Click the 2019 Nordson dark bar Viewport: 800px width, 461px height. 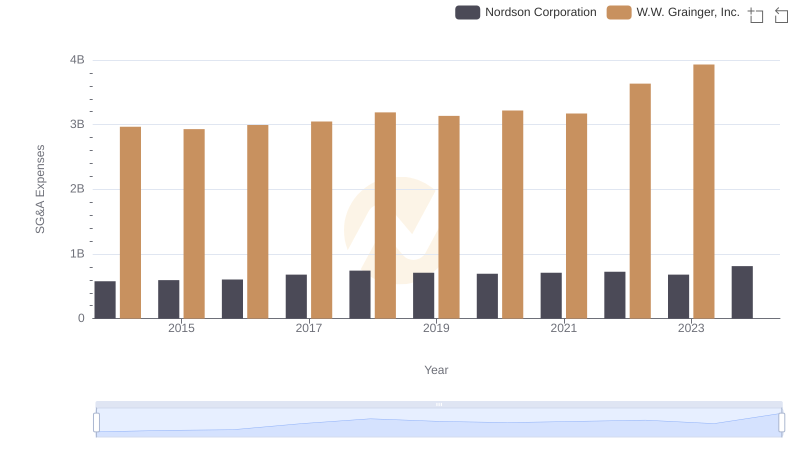point(423,296)
